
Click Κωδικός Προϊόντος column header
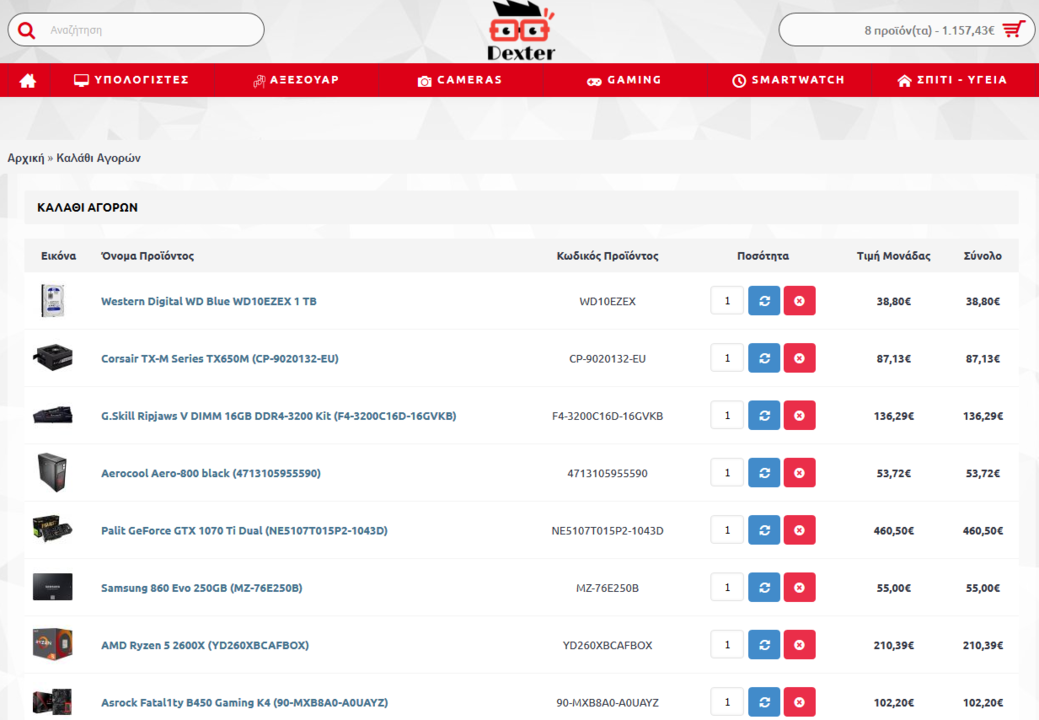point(607,256)
